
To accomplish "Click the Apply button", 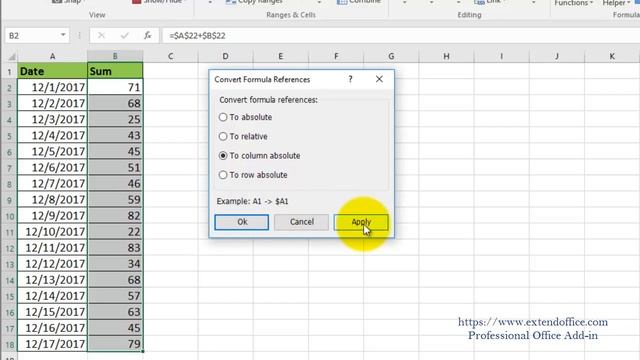I will coord(361,222).
